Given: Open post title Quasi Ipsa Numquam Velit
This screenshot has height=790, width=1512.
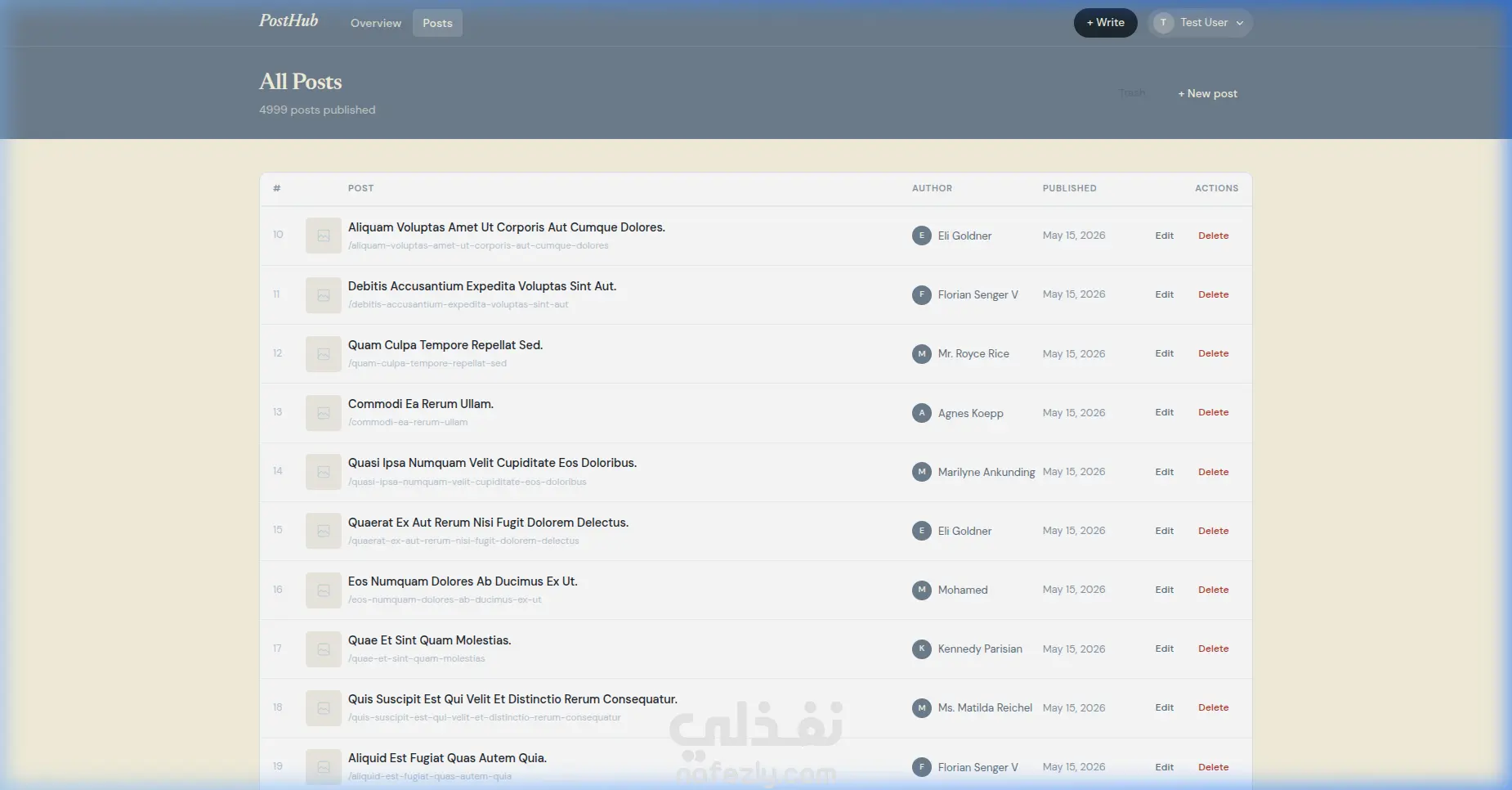Looking at the screenshot, I should point(492,463).
